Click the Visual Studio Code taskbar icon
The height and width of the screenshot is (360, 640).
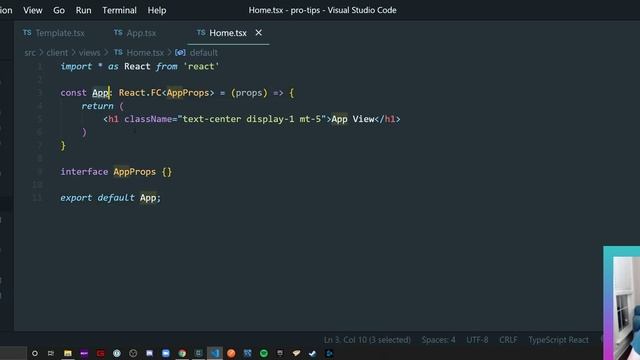pyautogui.click(x=215, y=353)
